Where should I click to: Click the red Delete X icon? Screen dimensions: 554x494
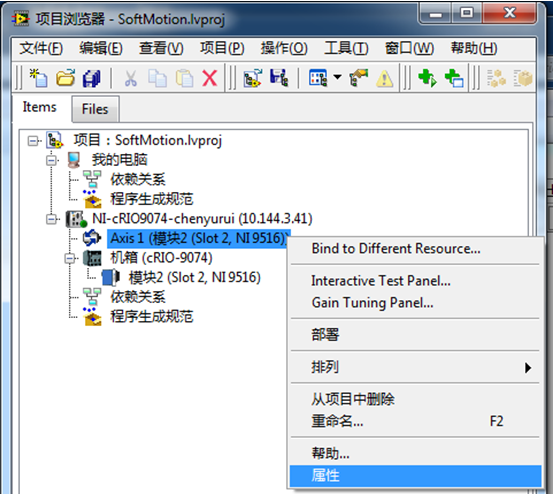(210, 78)
